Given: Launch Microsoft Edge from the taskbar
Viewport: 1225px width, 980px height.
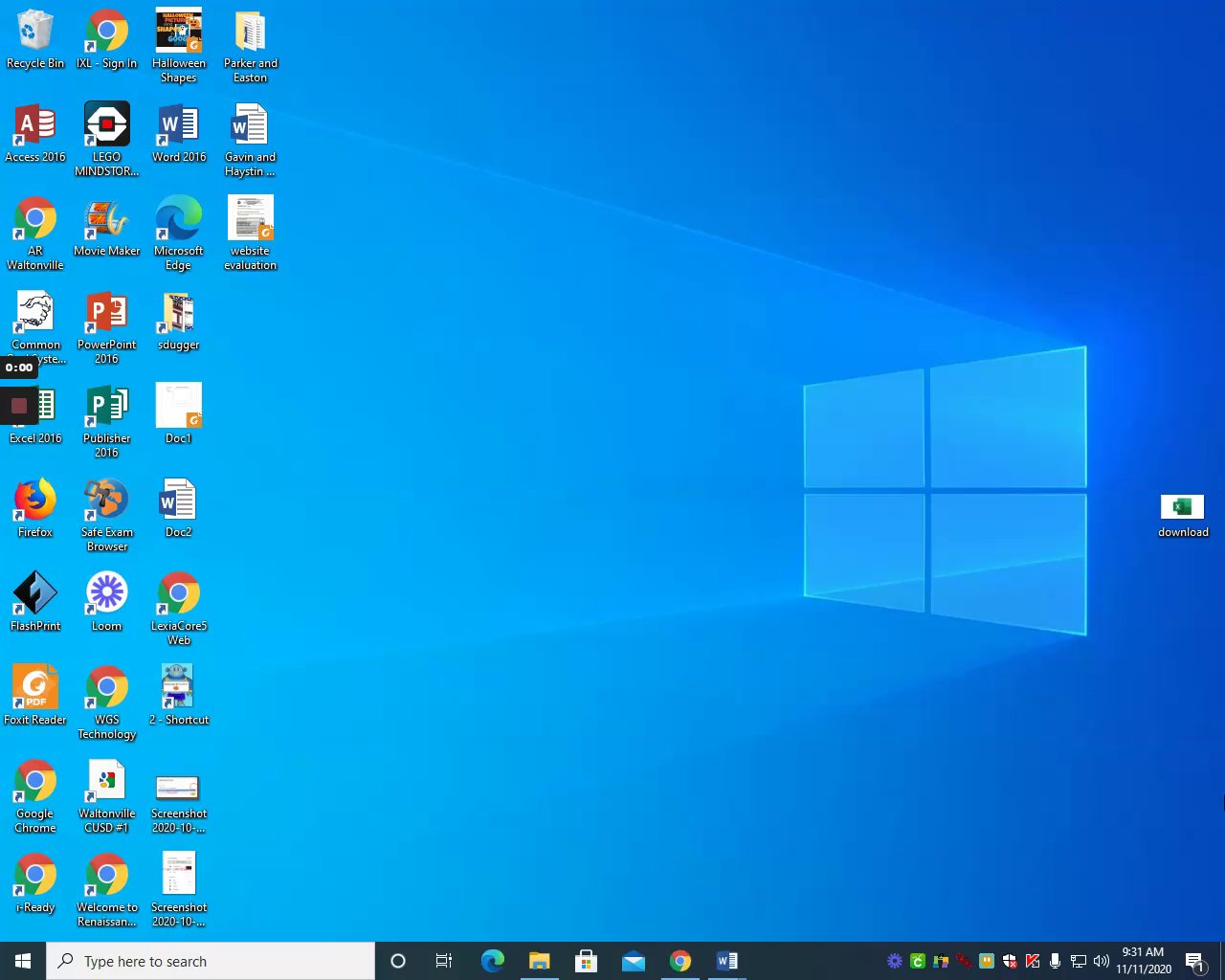Looking at the screenshot, I should click(492, 961).
